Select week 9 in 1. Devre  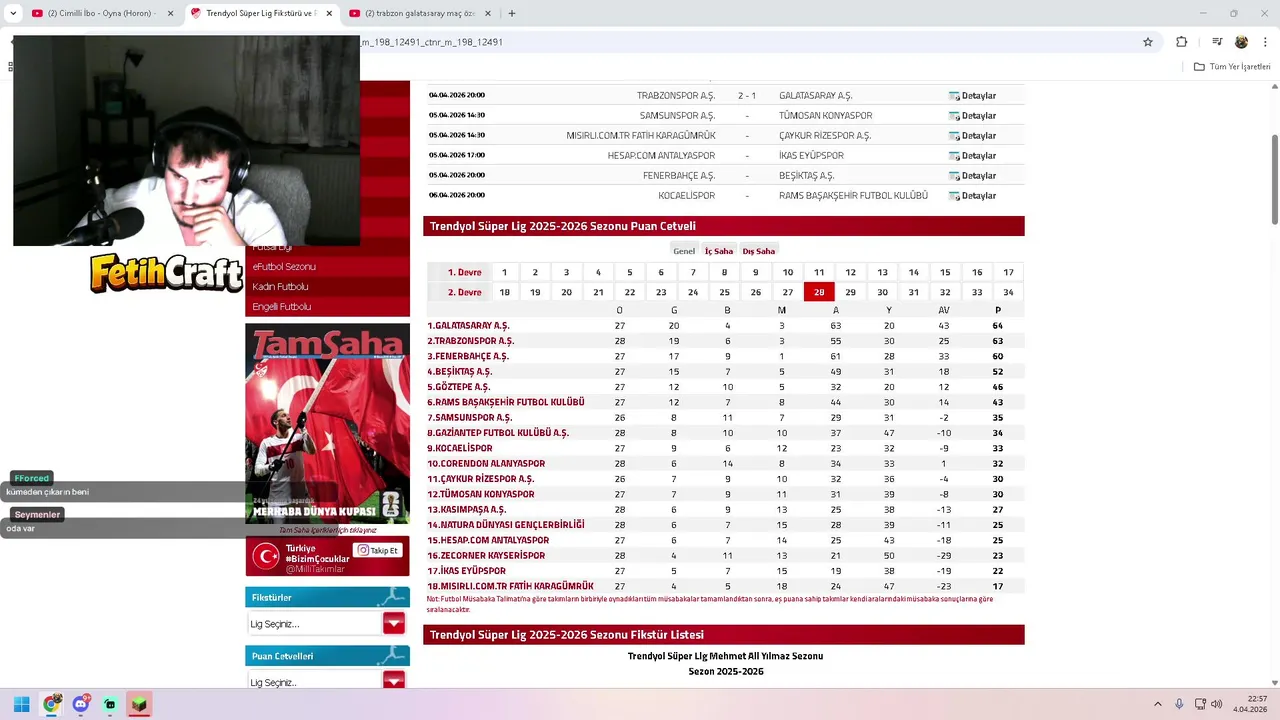point(756,272)
